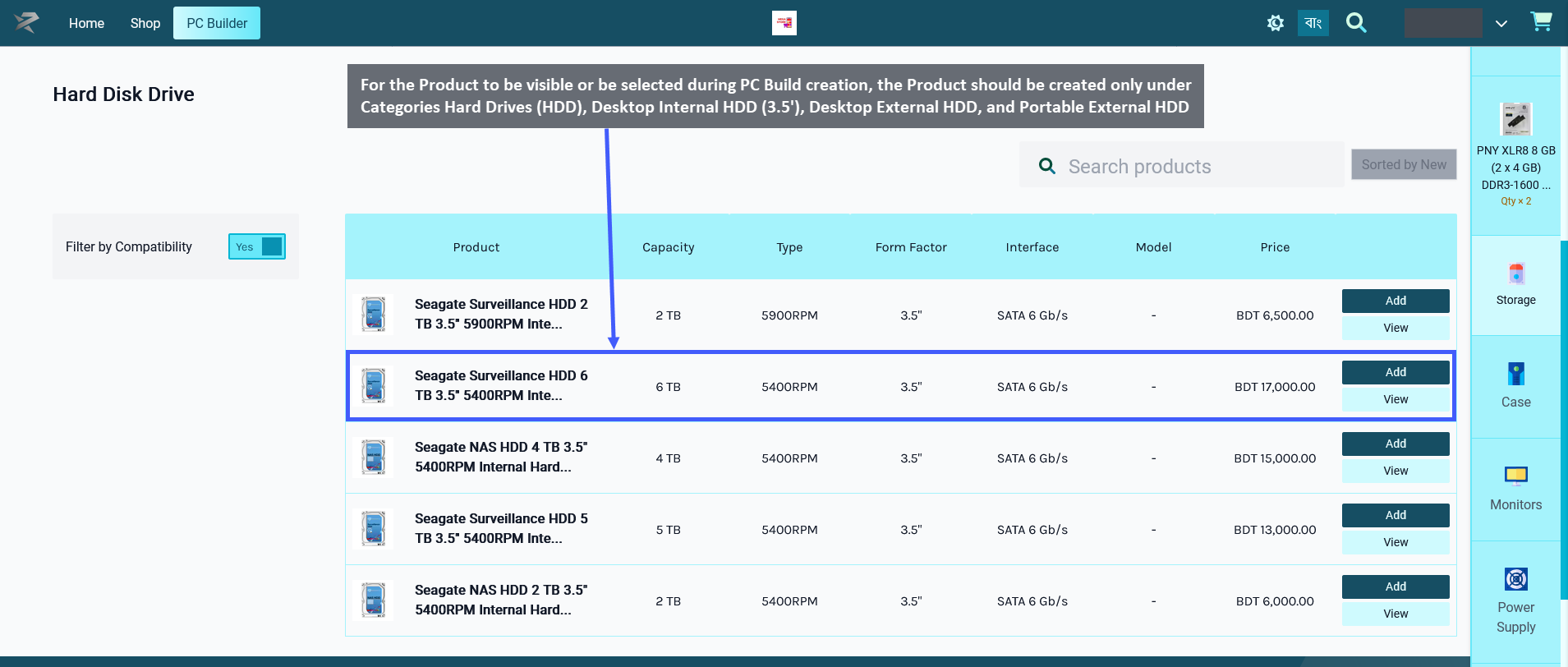Click the Qty x 2 label

(1516, 201)
